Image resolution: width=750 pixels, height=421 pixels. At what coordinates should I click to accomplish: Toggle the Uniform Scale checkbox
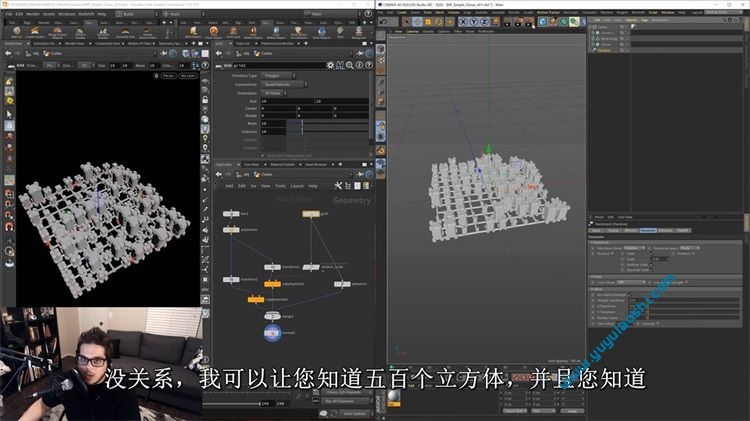point(651,265)
